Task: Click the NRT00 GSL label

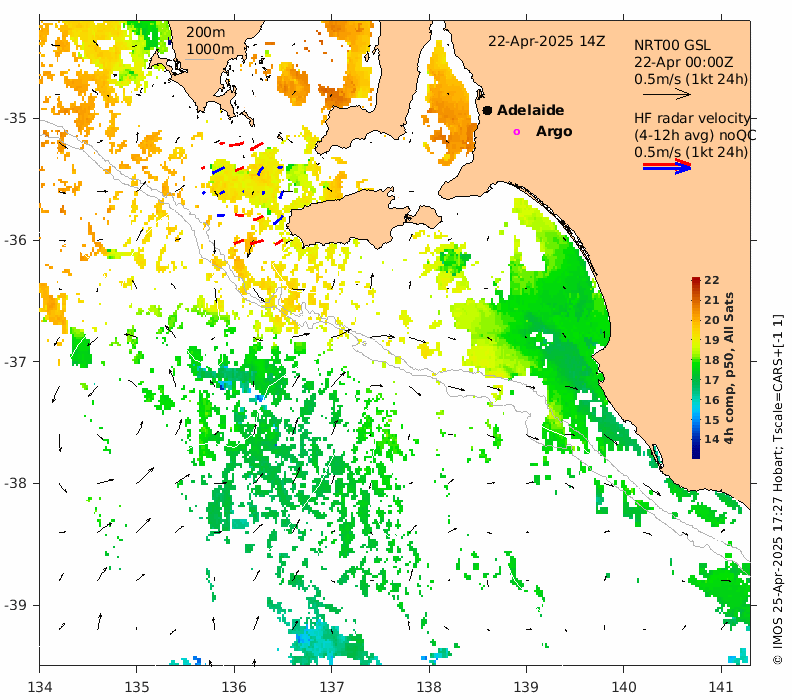Action: click(x=672, y=45)
